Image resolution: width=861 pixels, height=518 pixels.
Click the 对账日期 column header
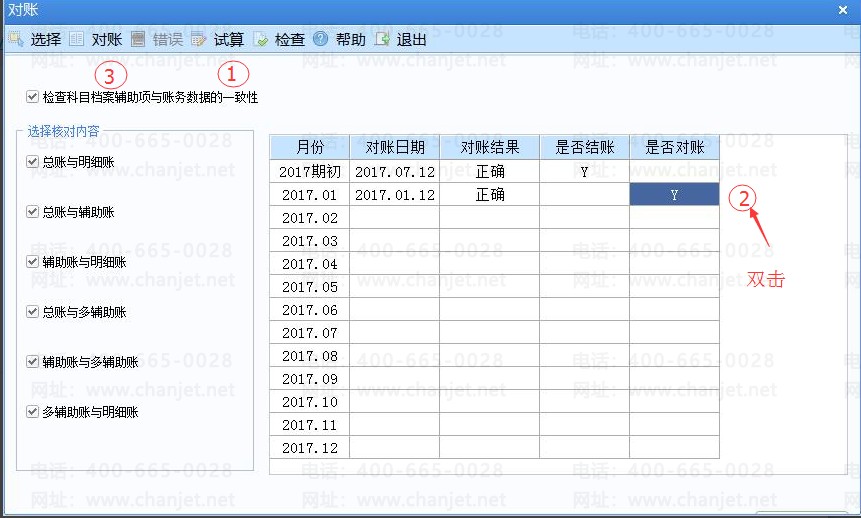(x=395, y=147)
